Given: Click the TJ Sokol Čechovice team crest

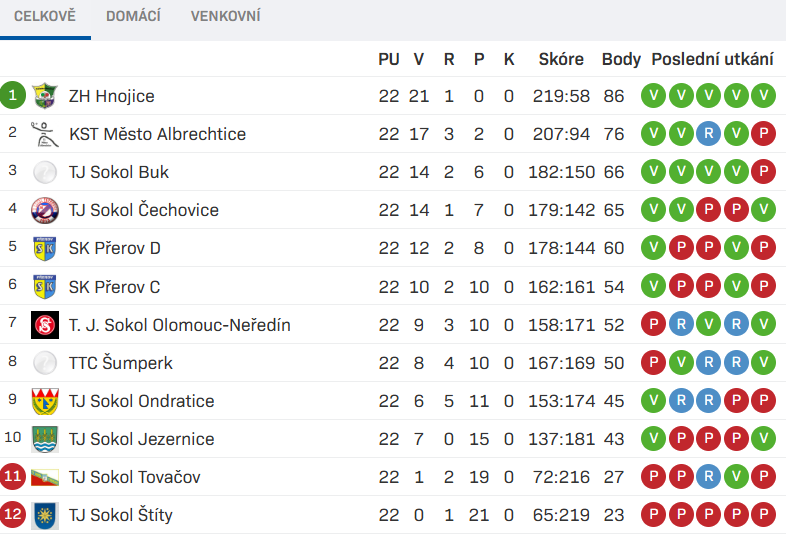Looking at the screenshot, I should [x=45, y=210].
